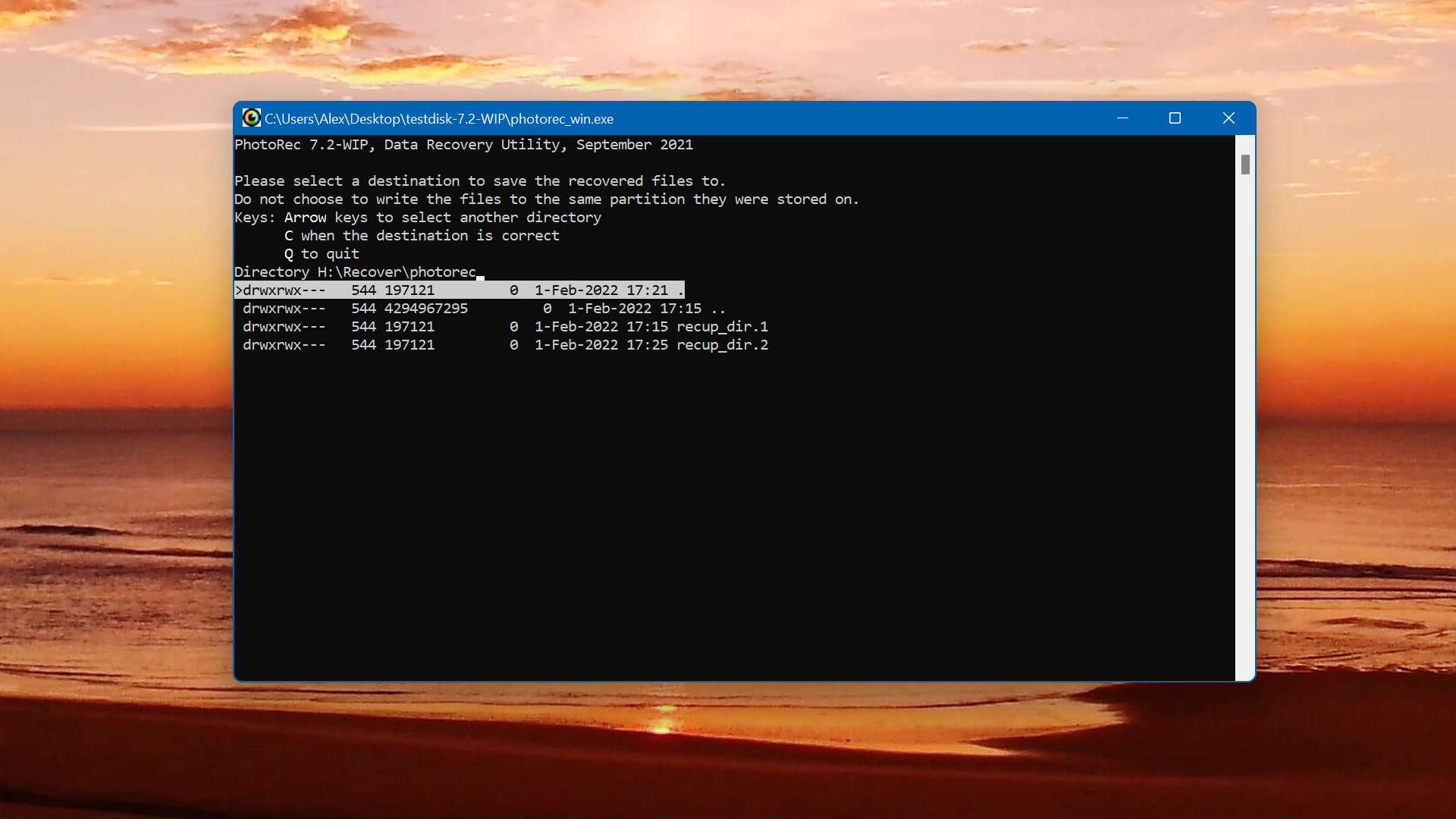The height and width of the screenshot is (819, 1456).
Task: Close the photorec_win.exe window
Action: [1228, 118]
